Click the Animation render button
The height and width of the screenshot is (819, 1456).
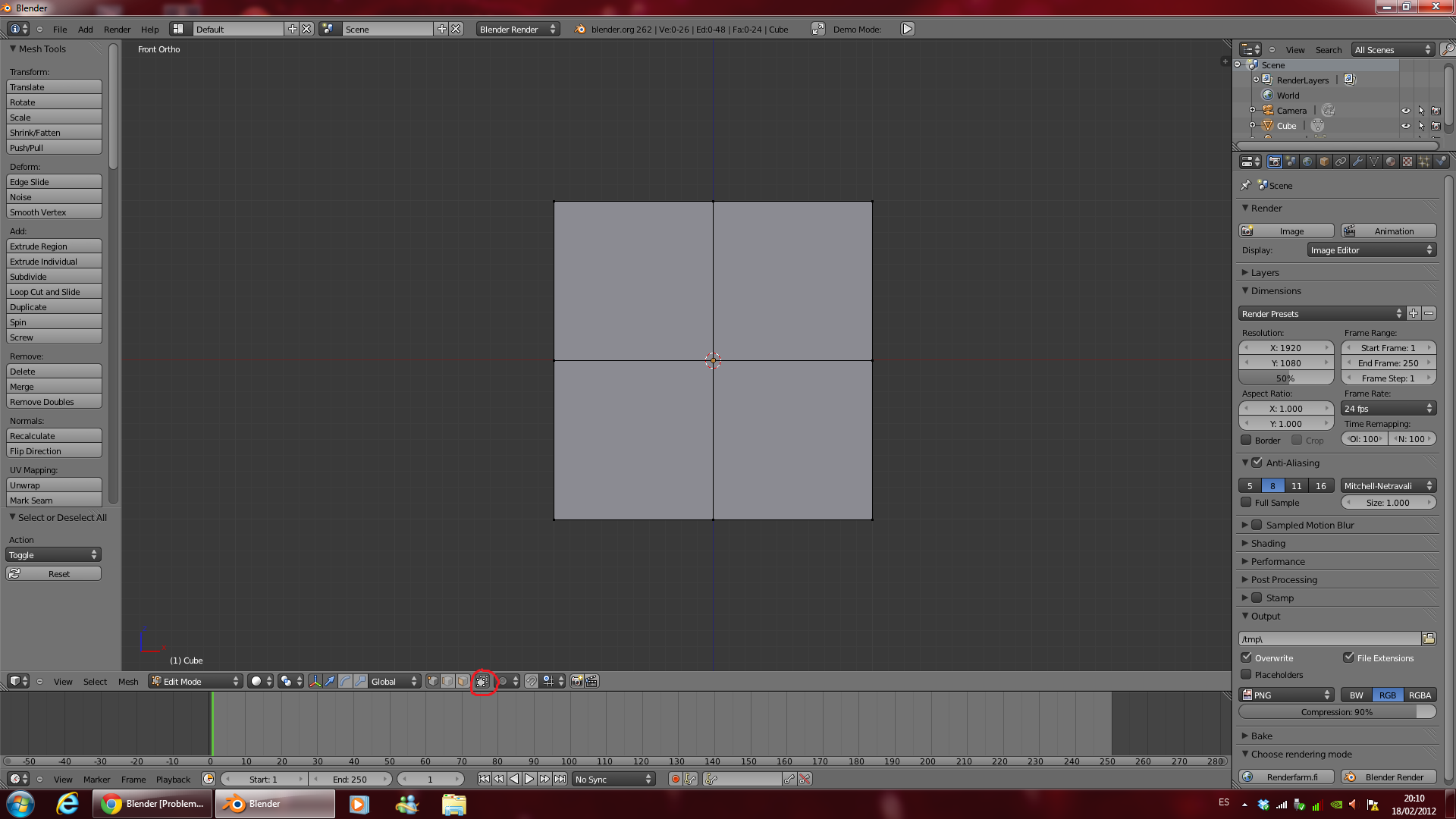coord(1389,231)
